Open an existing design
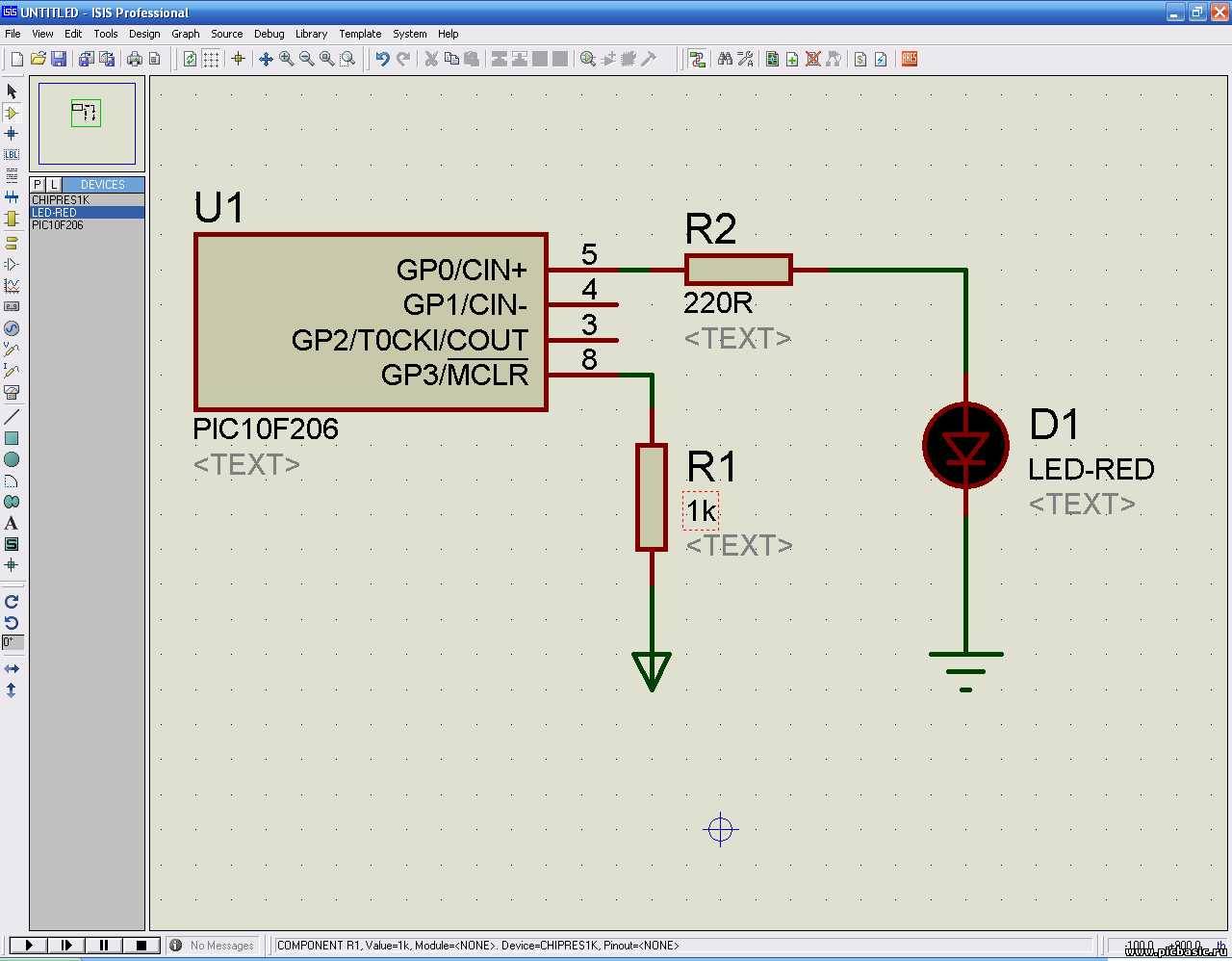Image resolution: width=1232 pixels, height=961 pixels. pyautogui.click(x=38, y=59)
